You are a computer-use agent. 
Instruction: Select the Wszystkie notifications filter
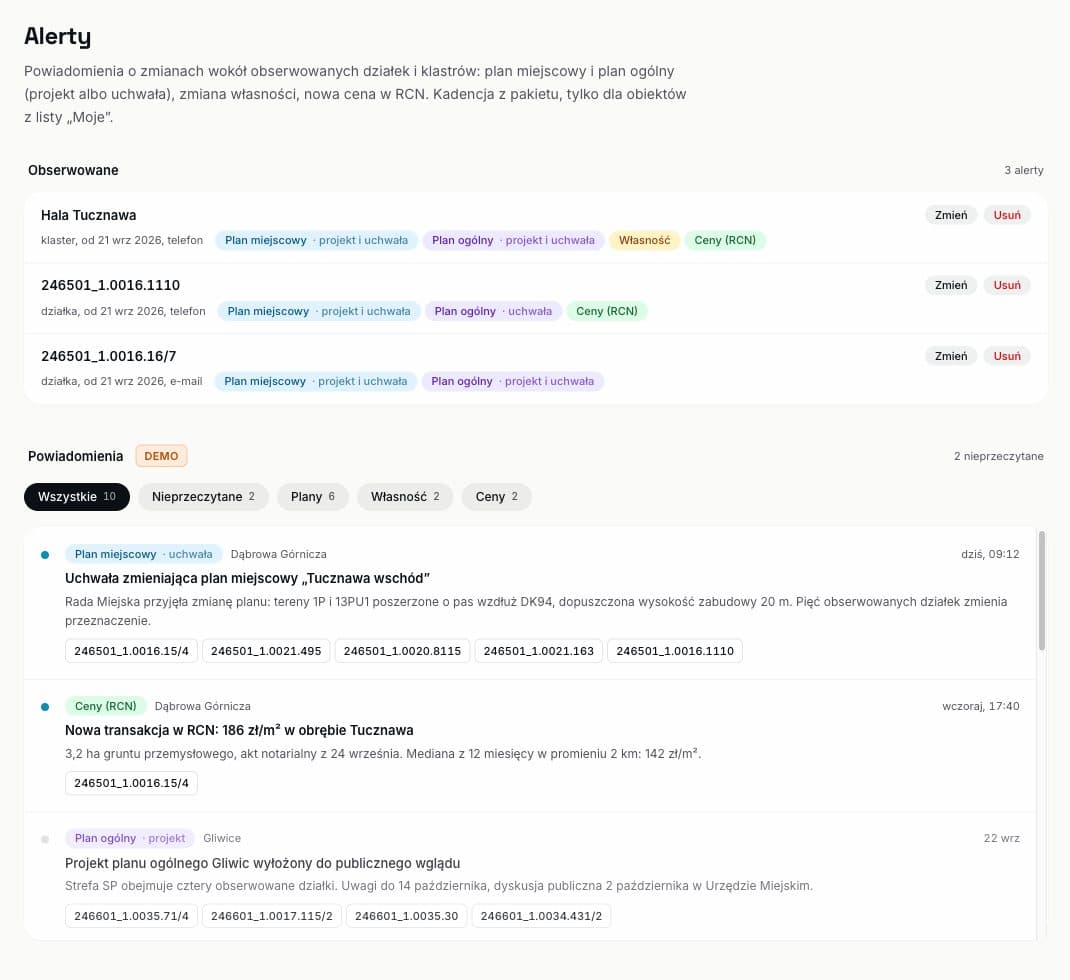(x=76, y=497)
